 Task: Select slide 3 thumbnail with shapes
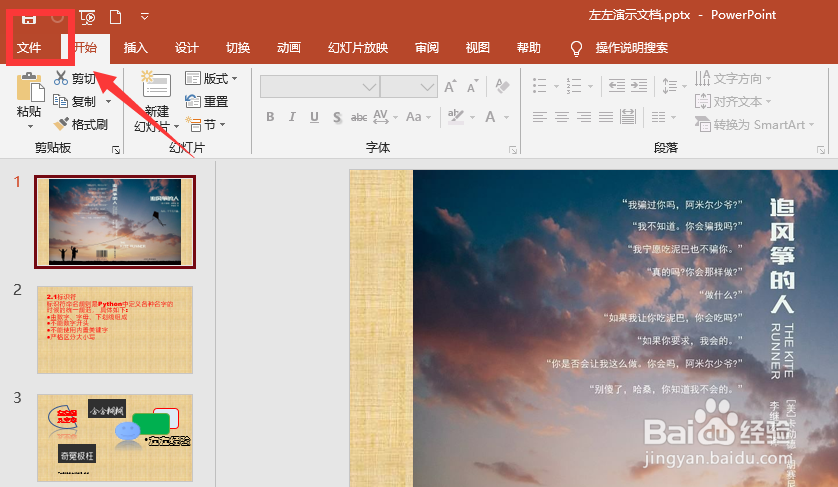[115, 438]
